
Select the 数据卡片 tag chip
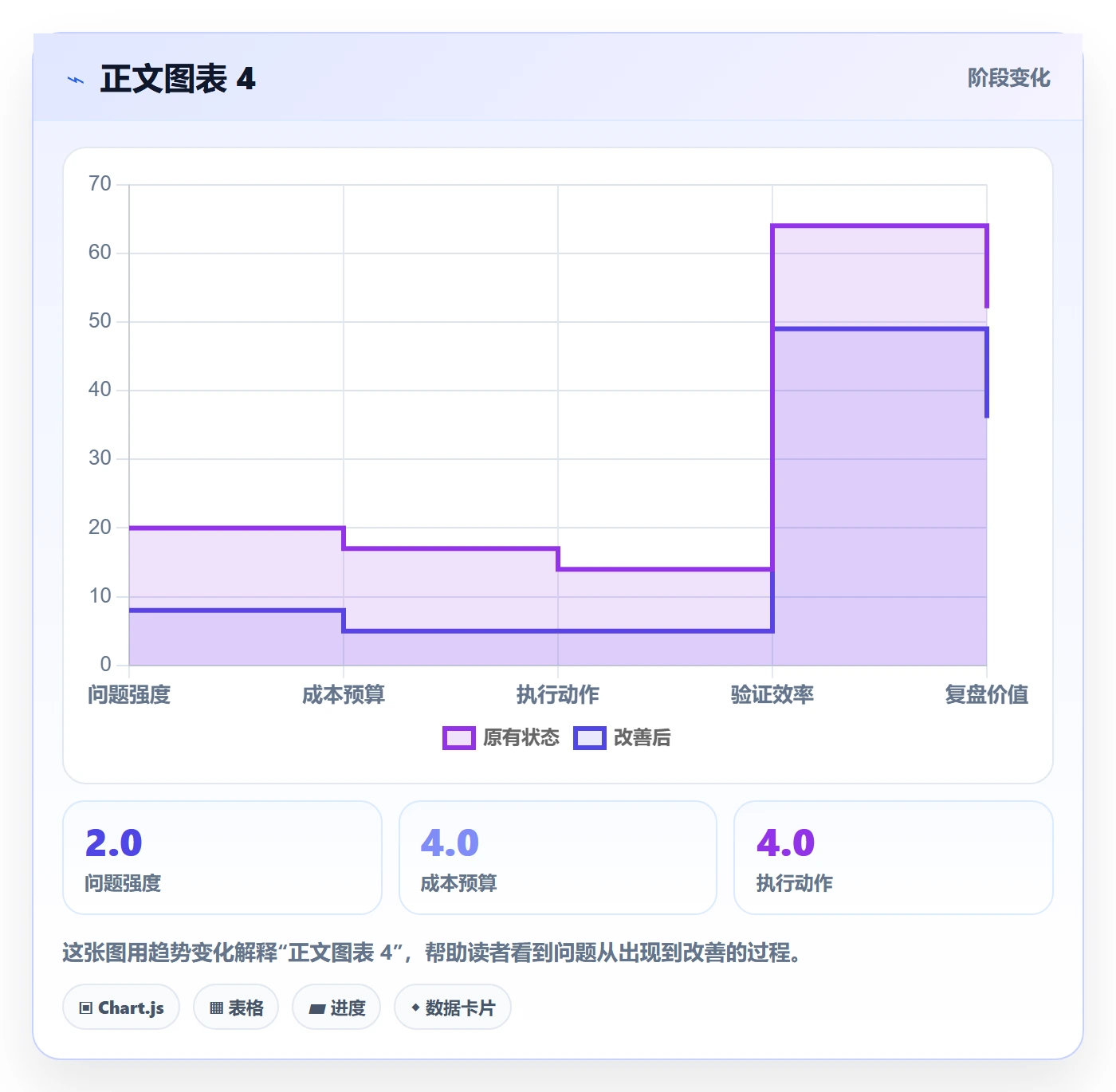(x=453, y=1008)
